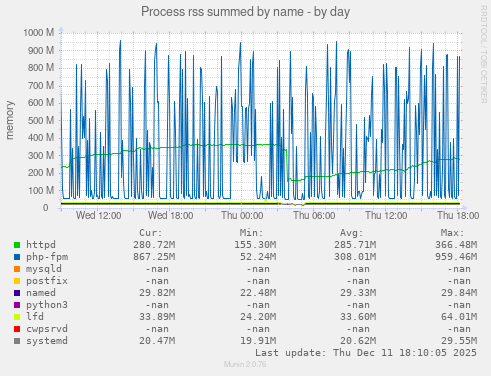Click lfd average value 33.60M
Screen dimensions: 491x376
[x=358, y=317]
